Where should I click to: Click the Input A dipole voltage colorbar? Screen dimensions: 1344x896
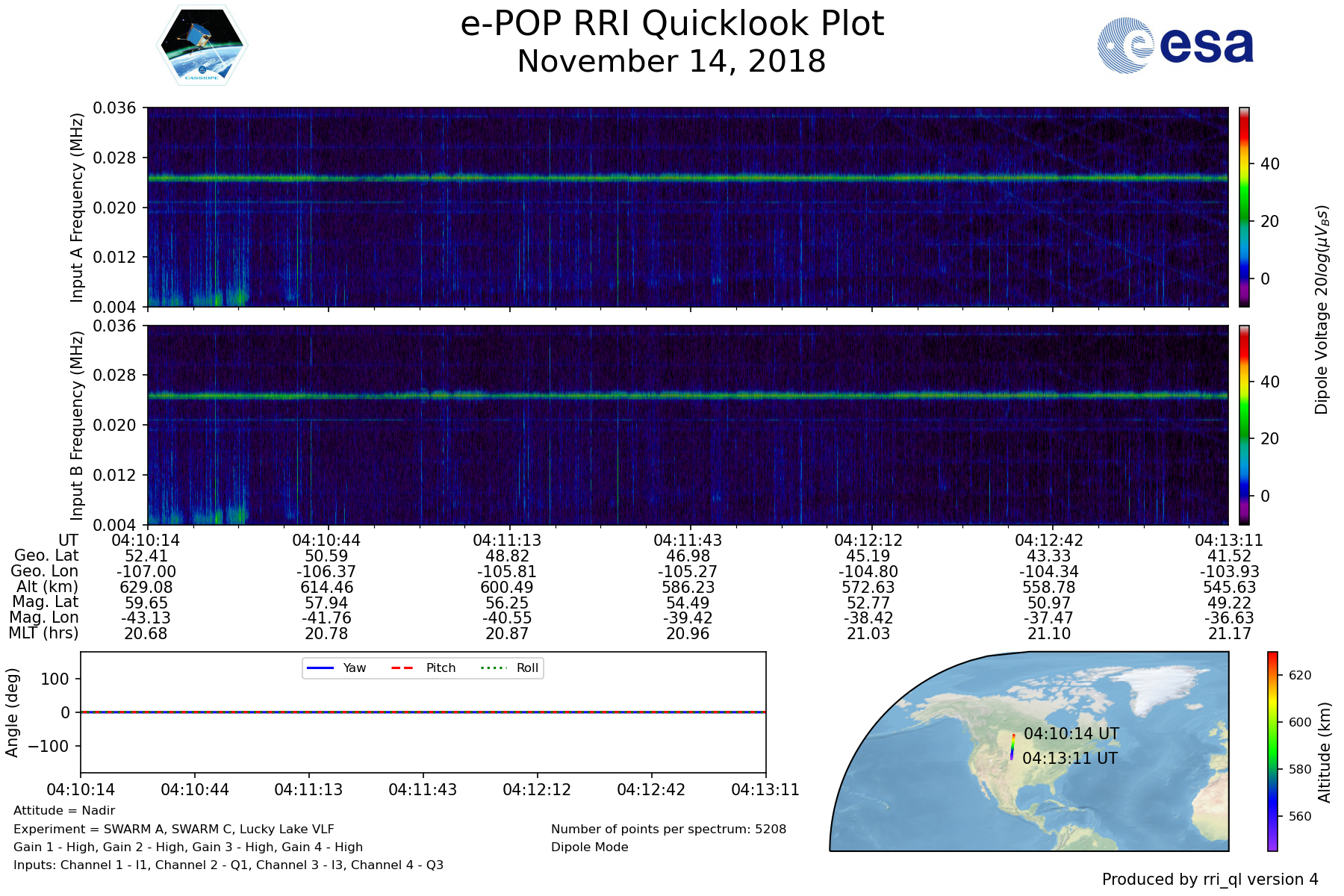(x=1244, y=207)
